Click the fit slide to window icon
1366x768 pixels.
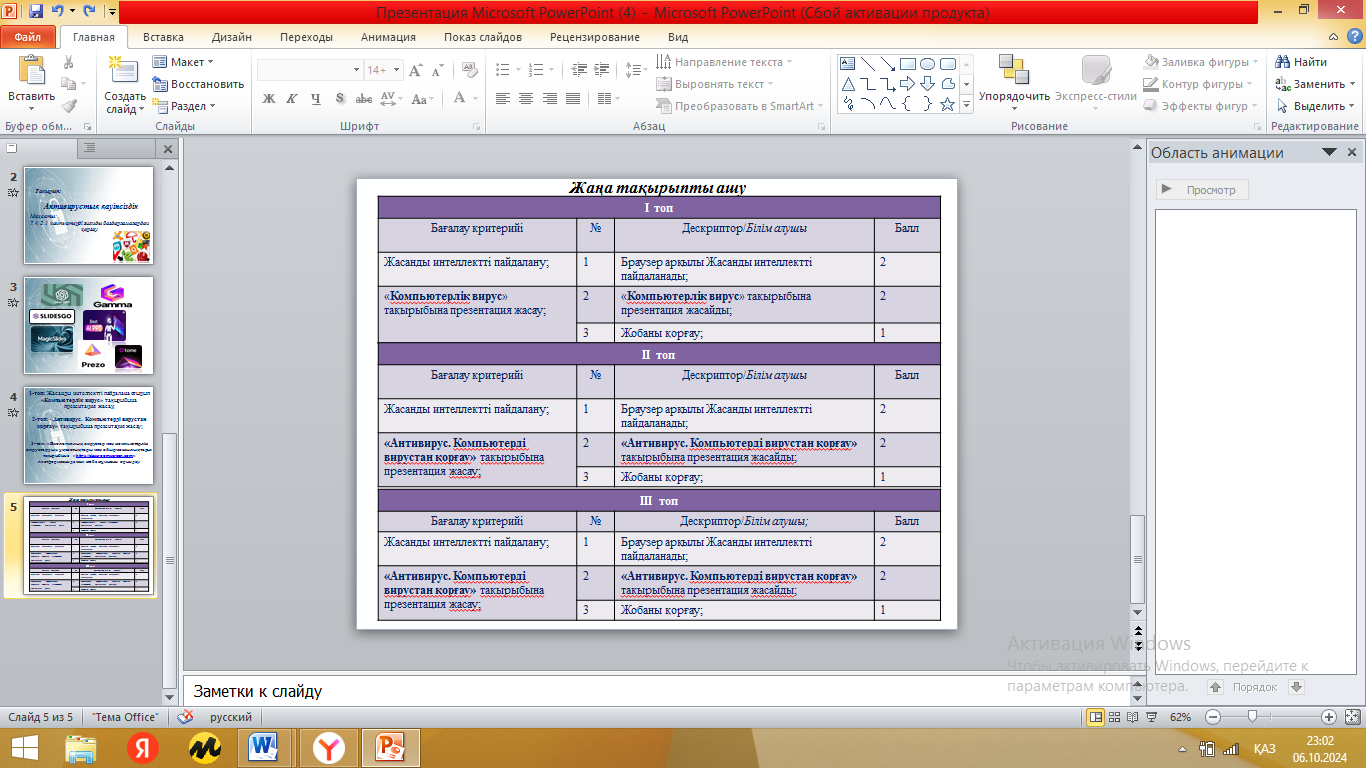[x=1349, y=717]
